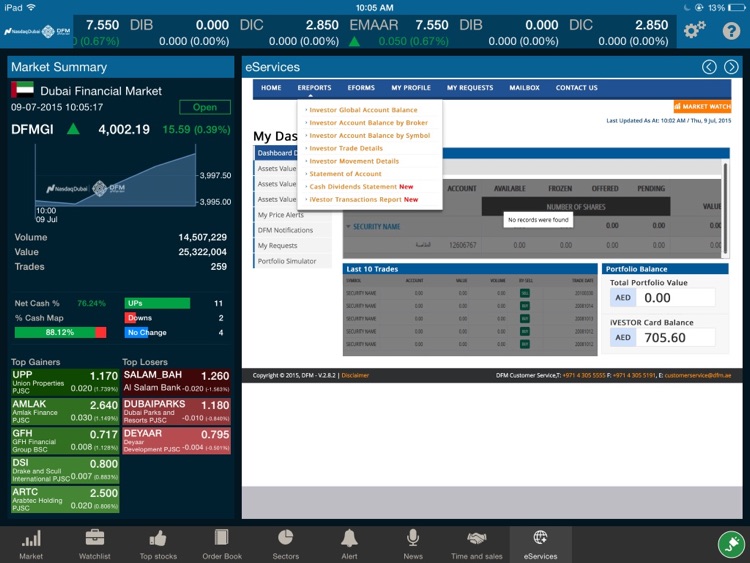Open the HOME menu item
This screenshot has height=563, width=750.
pyautogui.click(x=271, y=88)
